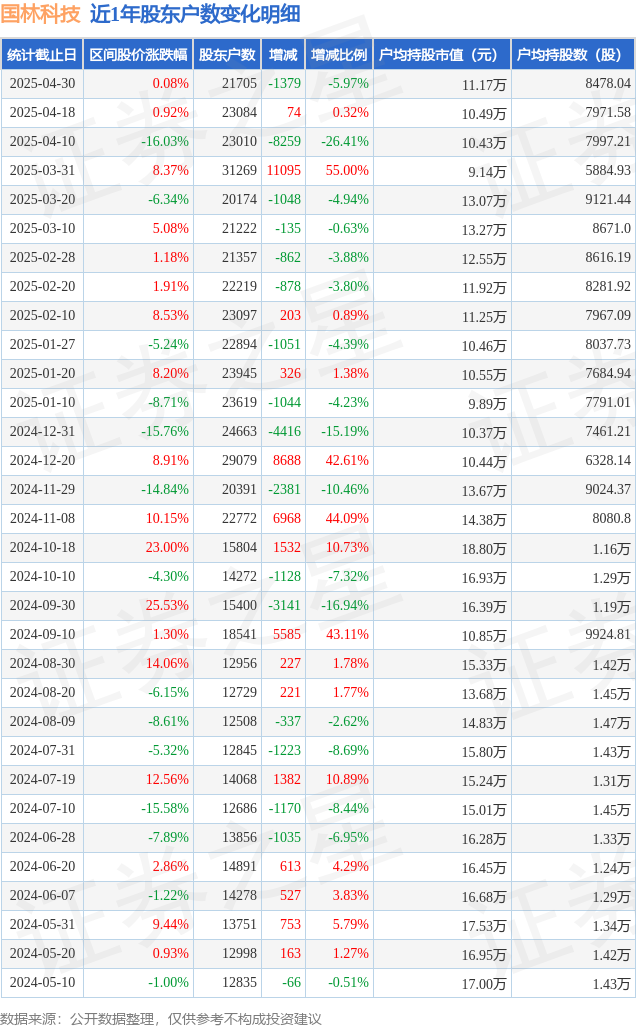Select the 18.80万 market value cell

click(x=483, y=549)
